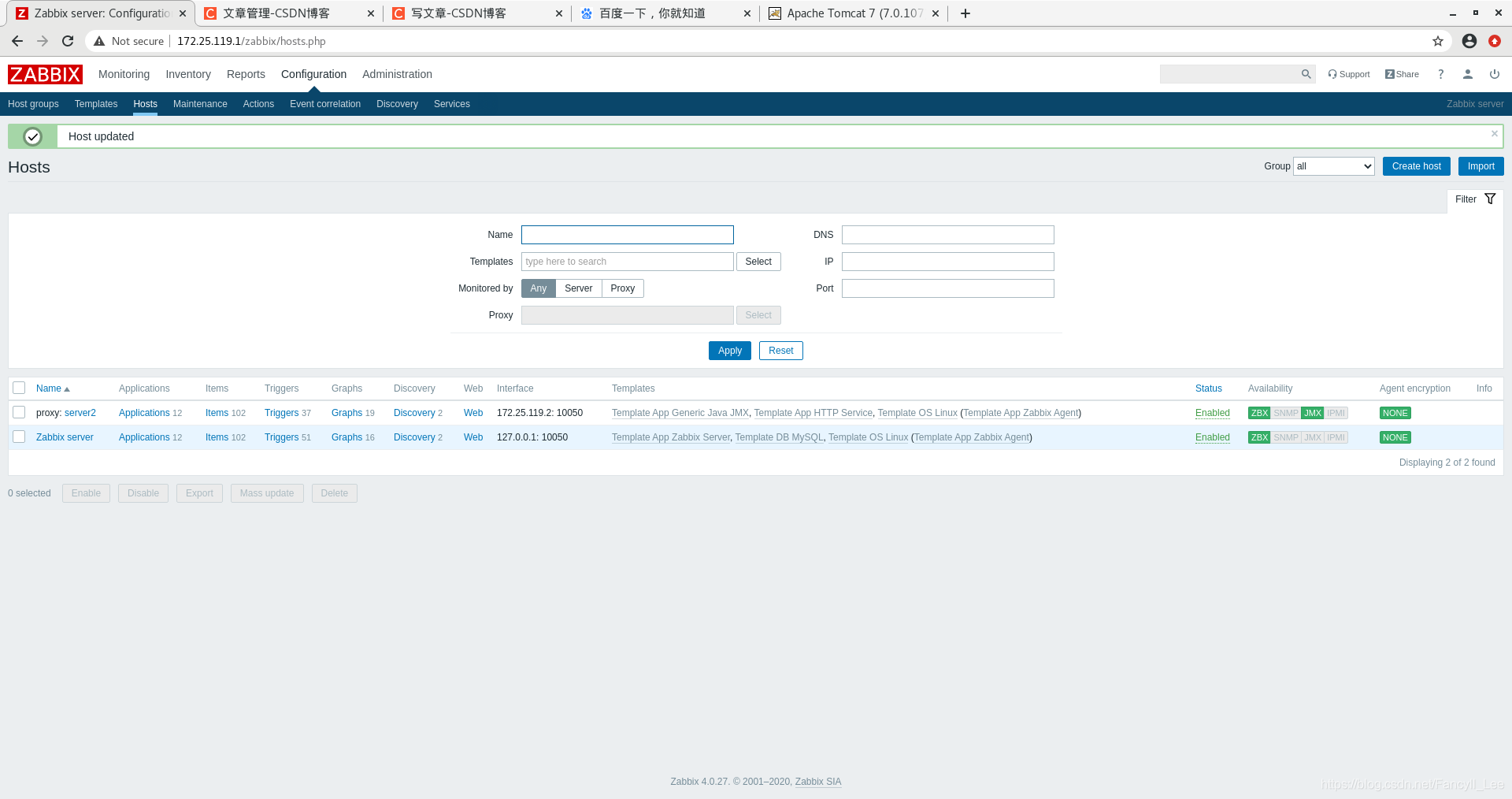
Task: Click NONE encryption badge for Zabbix server row
Action: pyautogui.click(x=1395, y=437)
